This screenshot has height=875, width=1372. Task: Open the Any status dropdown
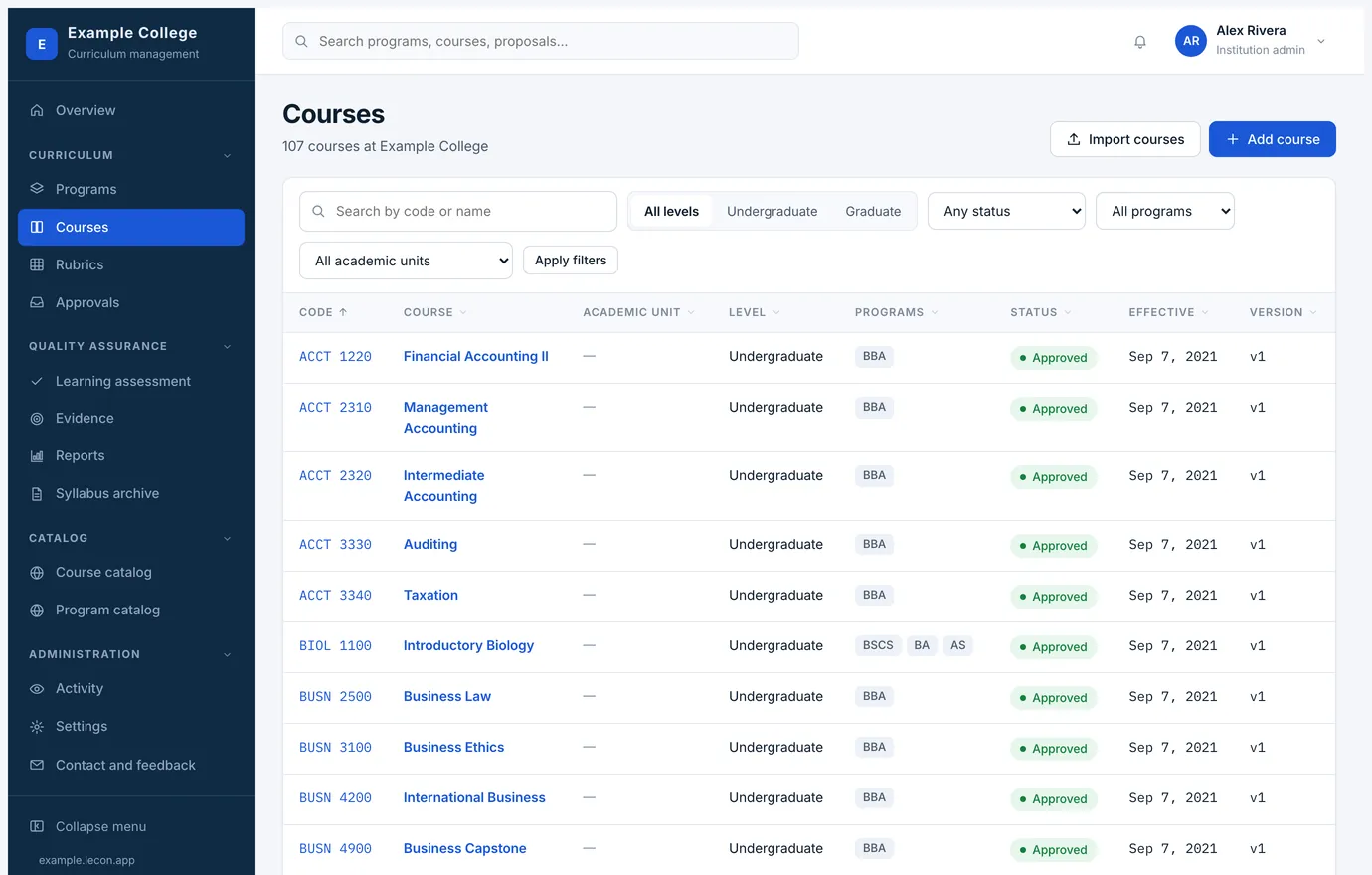point(1006,211)
